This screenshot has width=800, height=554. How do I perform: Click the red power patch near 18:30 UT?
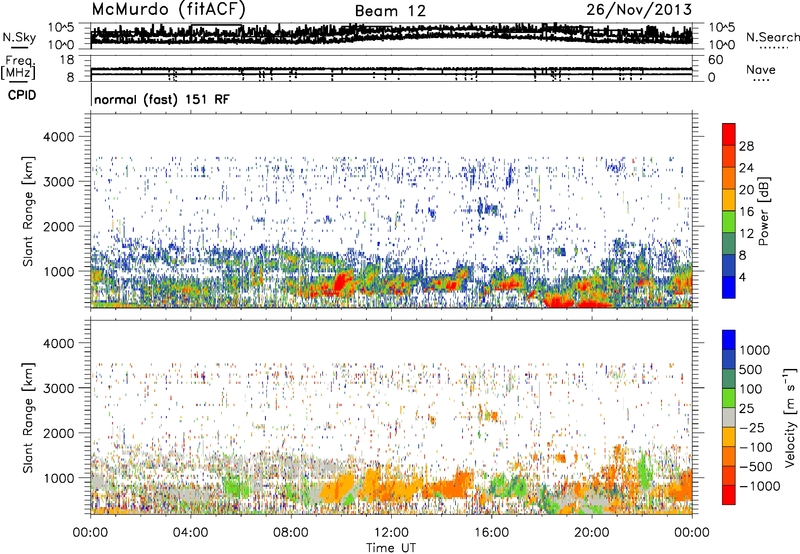(x=557, y=300)
